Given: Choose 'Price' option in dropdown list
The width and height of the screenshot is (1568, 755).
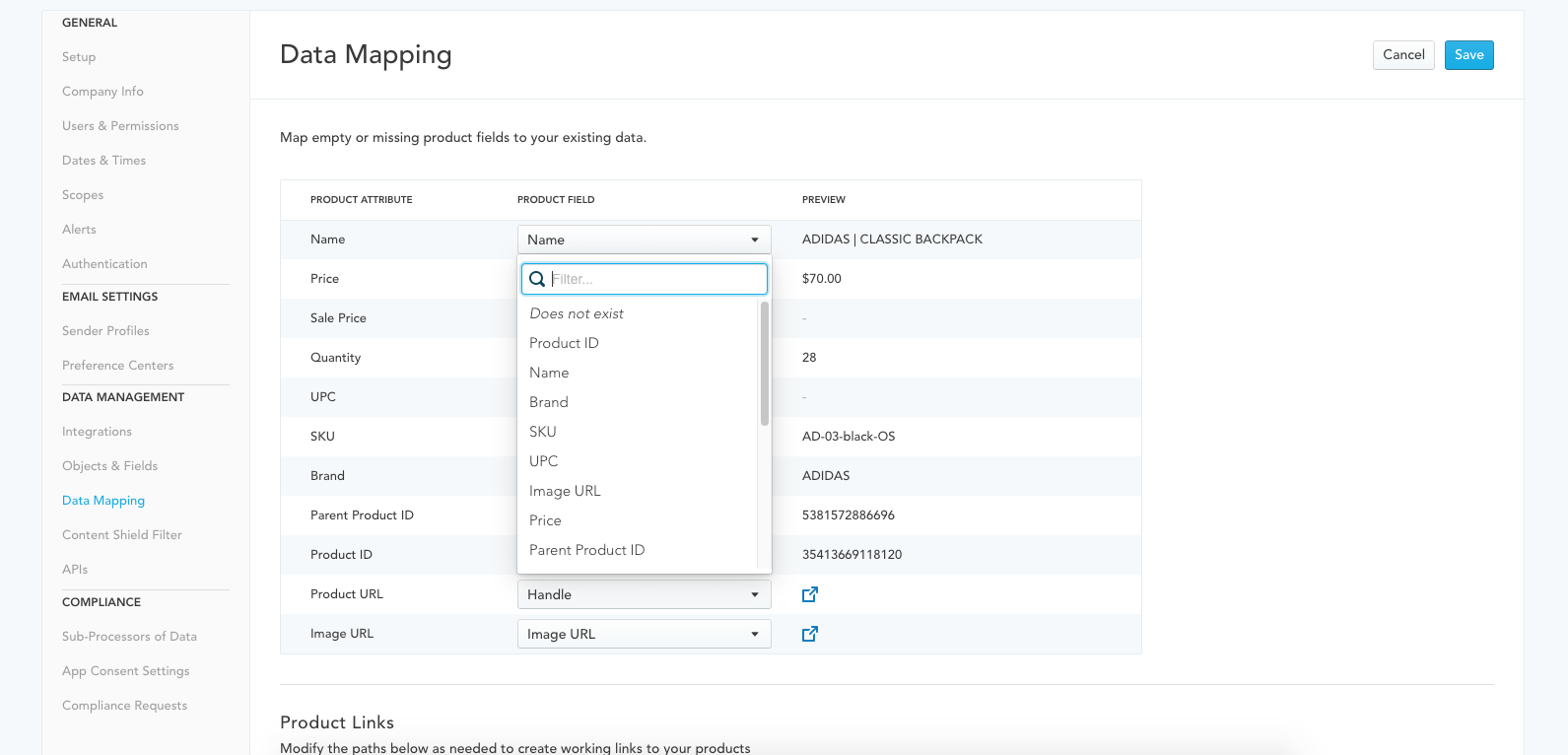Looking at the screenshot, I should click(545, 520).
